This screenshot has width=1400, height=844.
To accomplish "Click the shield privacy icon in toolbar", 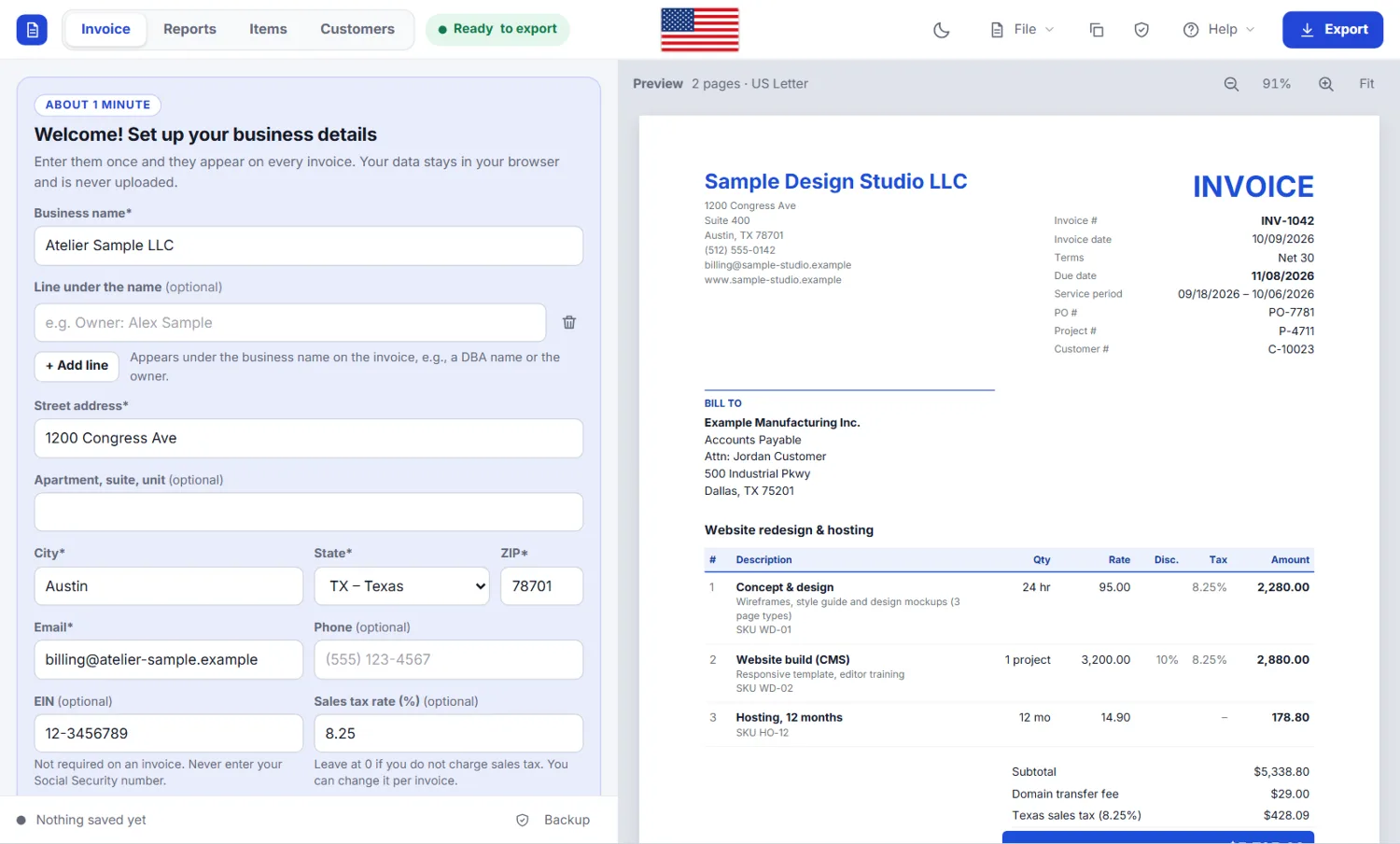I will point(1141,30).
